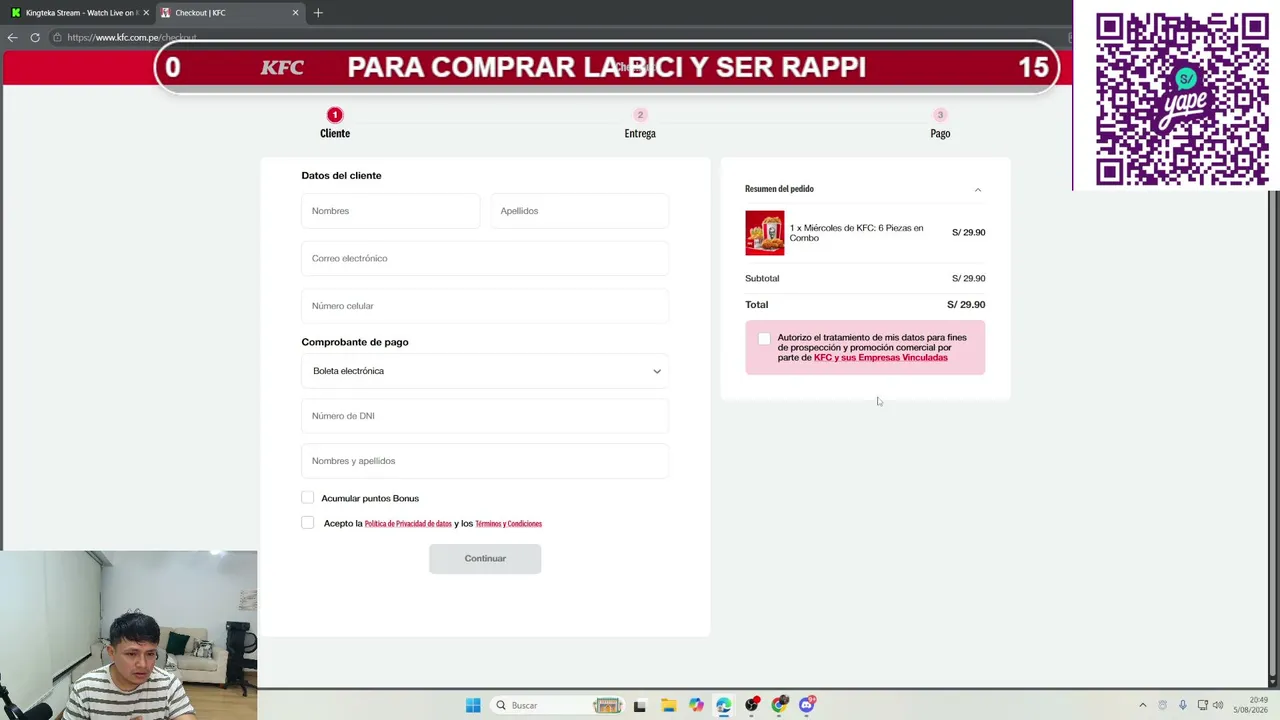Launch Copilot from the taskbar
The height and width of the screenshot is (720, 1280).
(x=696, y=705)
